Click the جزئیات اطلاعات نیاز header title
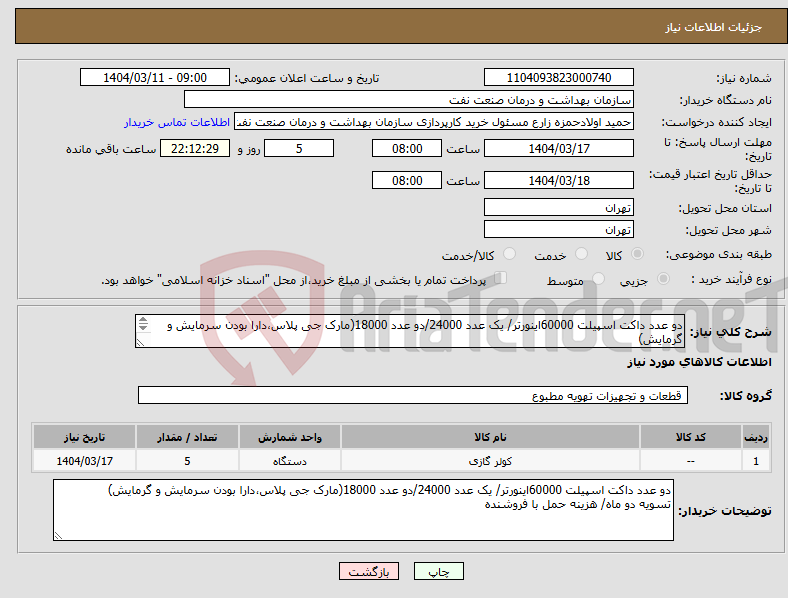 [x=714, y=27]
